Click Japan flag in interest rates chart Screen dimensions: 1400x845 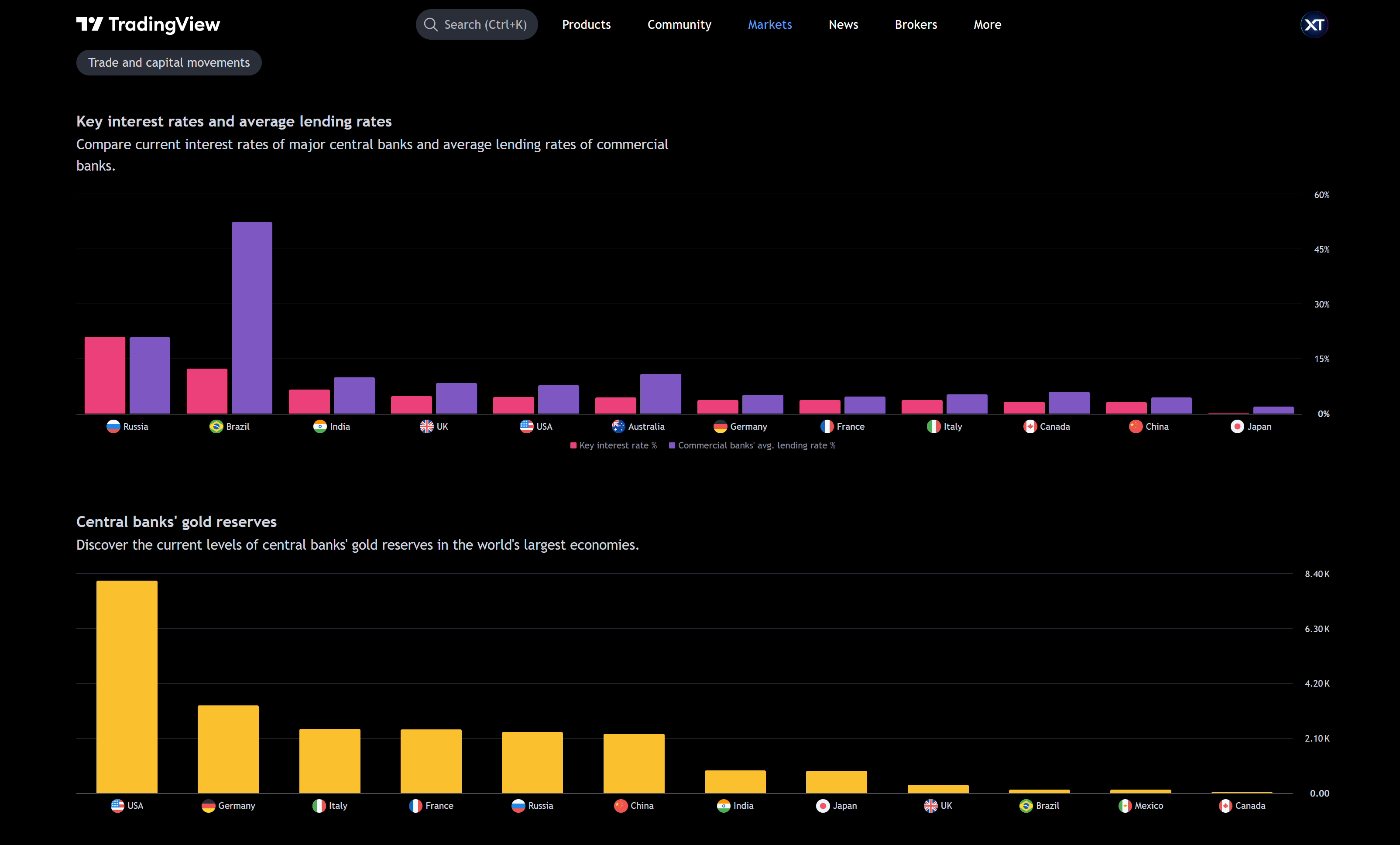(1237, 427)
